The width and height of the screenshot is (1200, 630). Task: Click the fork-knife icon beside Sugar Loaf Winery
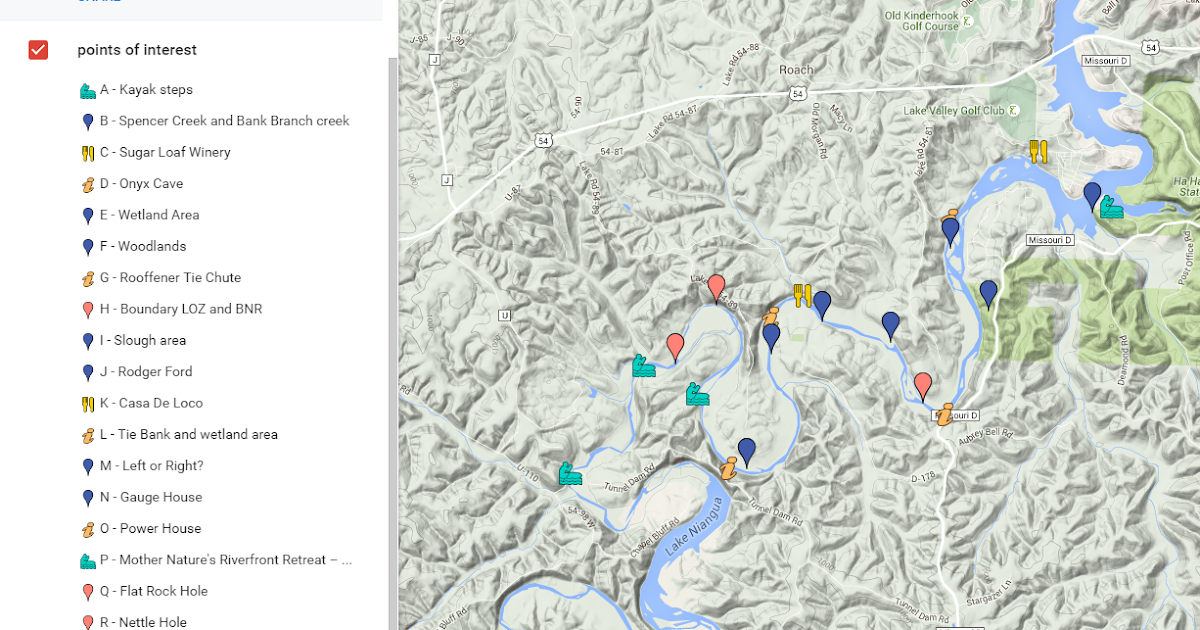click(x=88, y=153)
